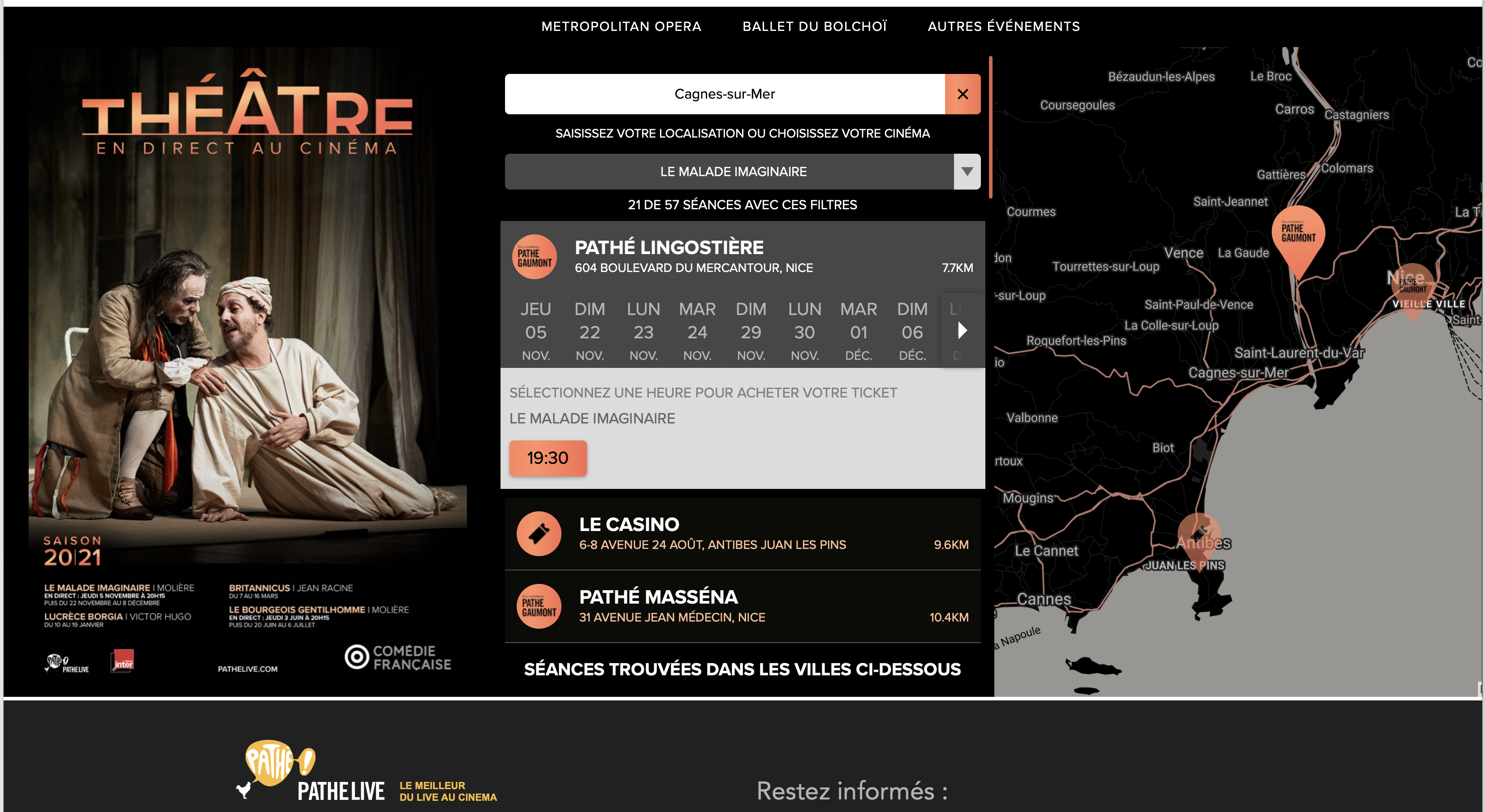Clear the Cagnes-sur-Mer location search
This screenshot has height=812, width=1485.
(x=962, y=94)
